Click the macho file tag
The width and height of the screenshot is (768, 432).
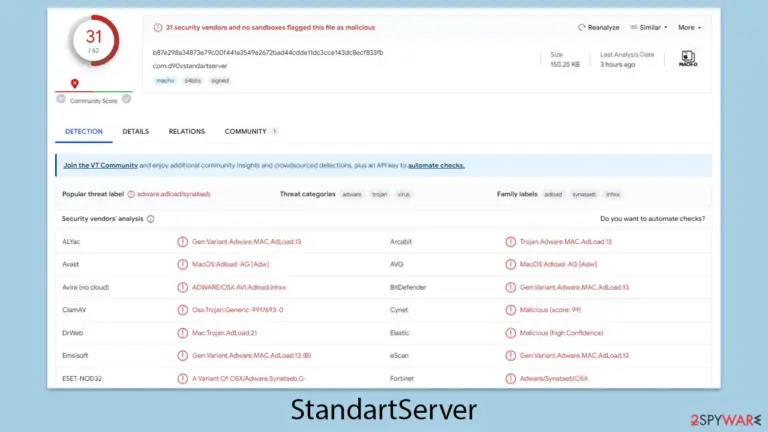tap(165, 81)
